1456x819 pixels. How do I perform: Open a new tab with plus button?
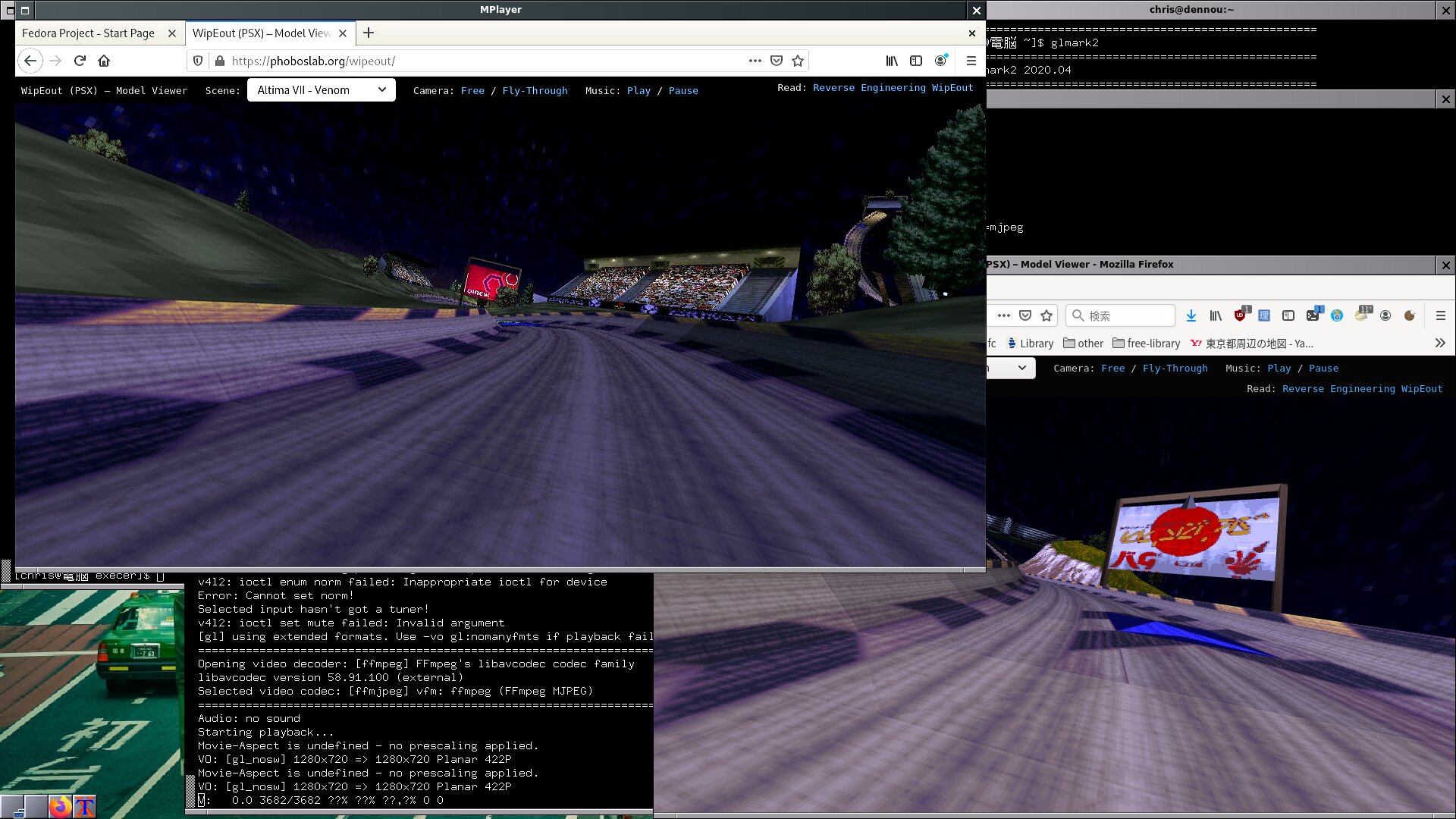coord(369,33)
